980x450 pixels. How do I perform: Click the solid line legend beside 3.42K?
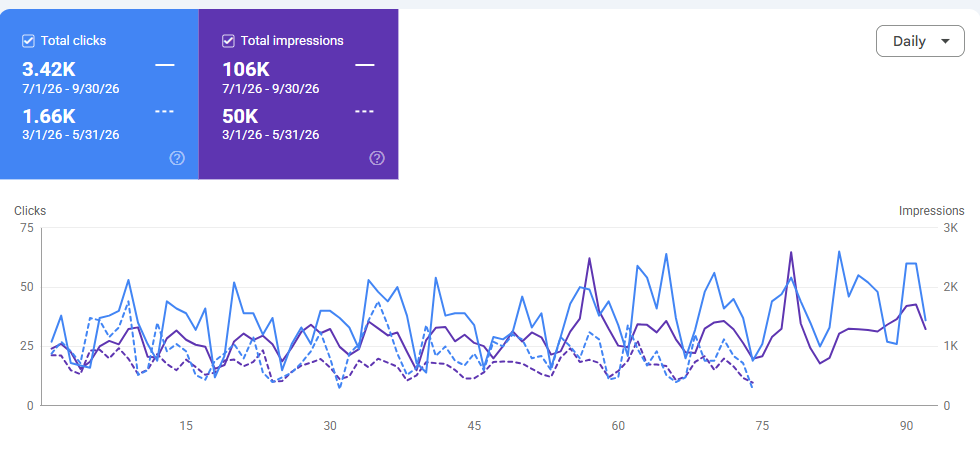click(165, 65)
